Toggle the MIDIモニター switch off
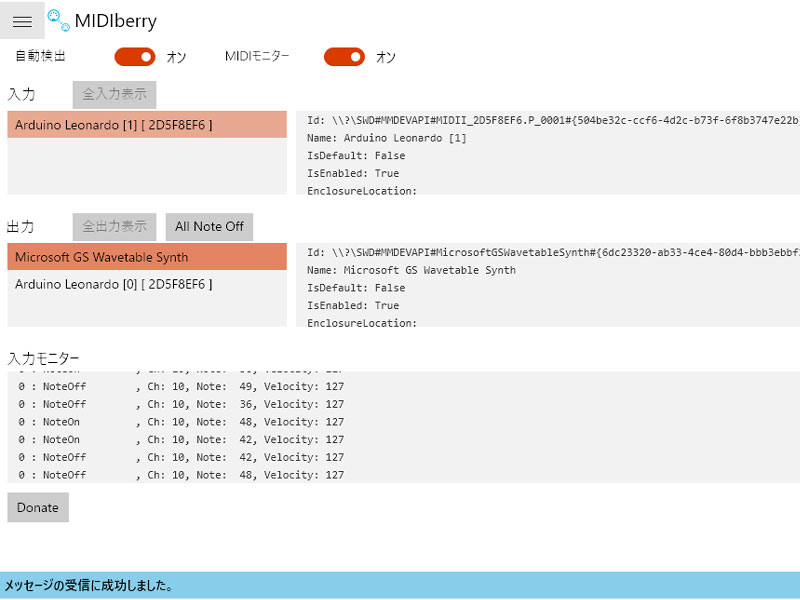Image resolution: width=800 pixels, height=600 pixels. [x=344, y=57]
